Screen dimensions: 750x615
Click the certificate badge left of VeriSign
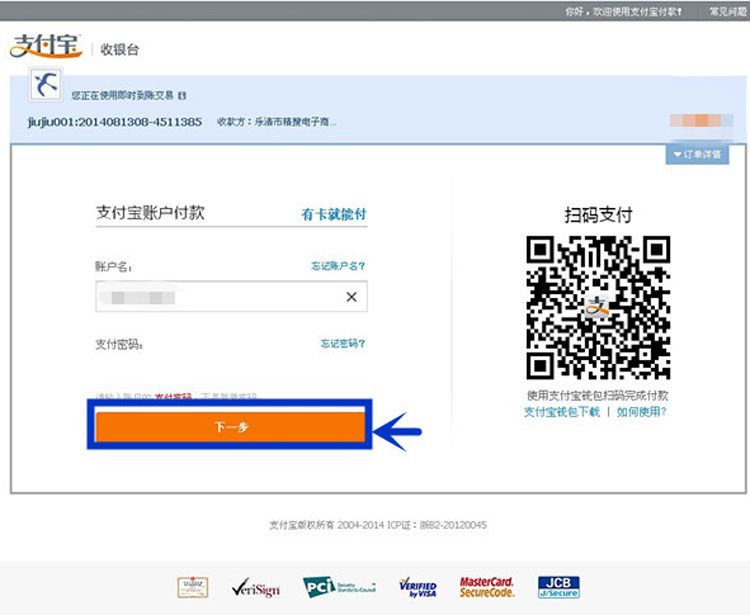pos(193,587)
